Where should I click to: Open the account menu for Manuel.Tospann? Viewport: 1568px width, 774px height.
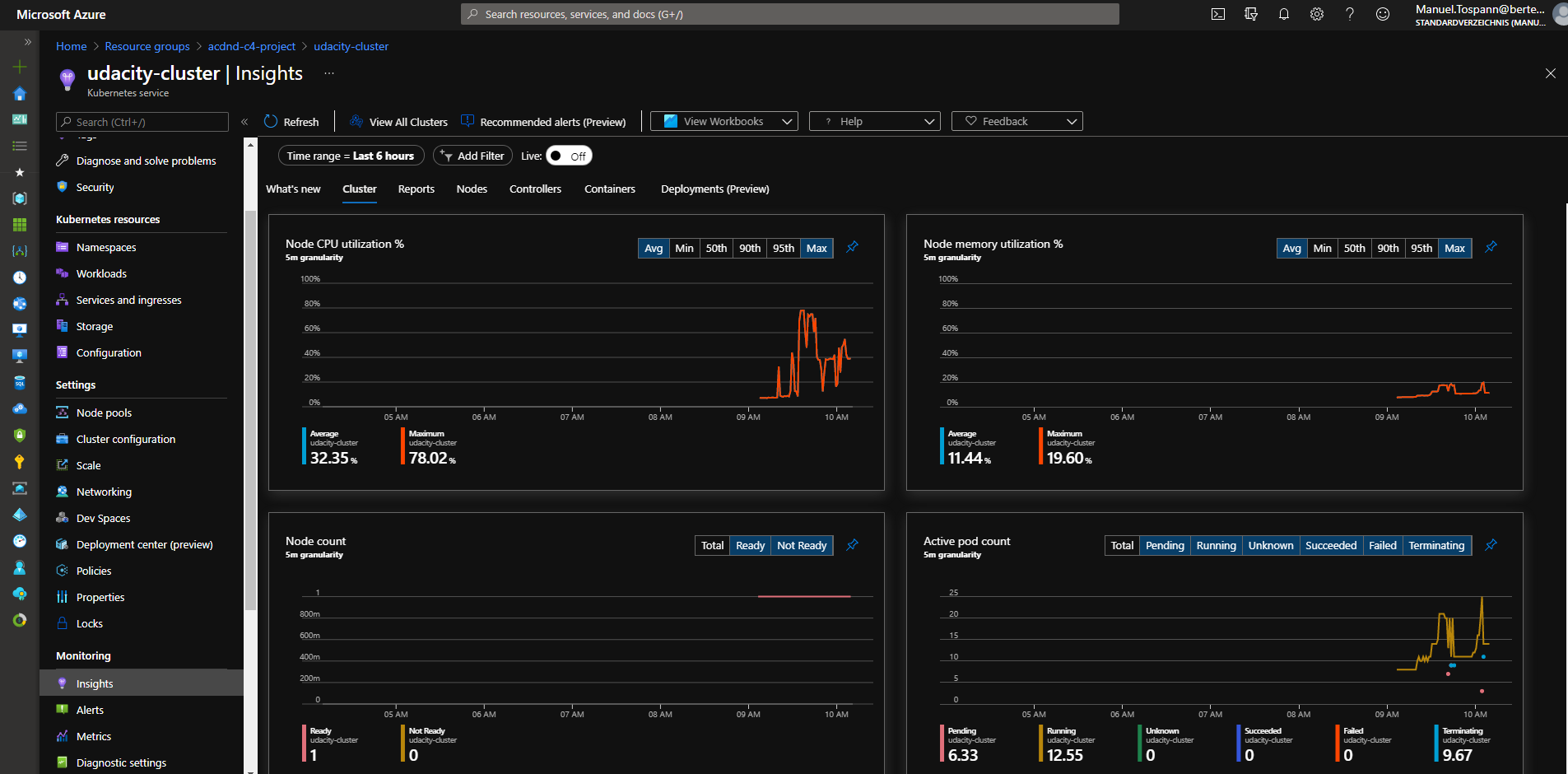[x=1489, y=15]
